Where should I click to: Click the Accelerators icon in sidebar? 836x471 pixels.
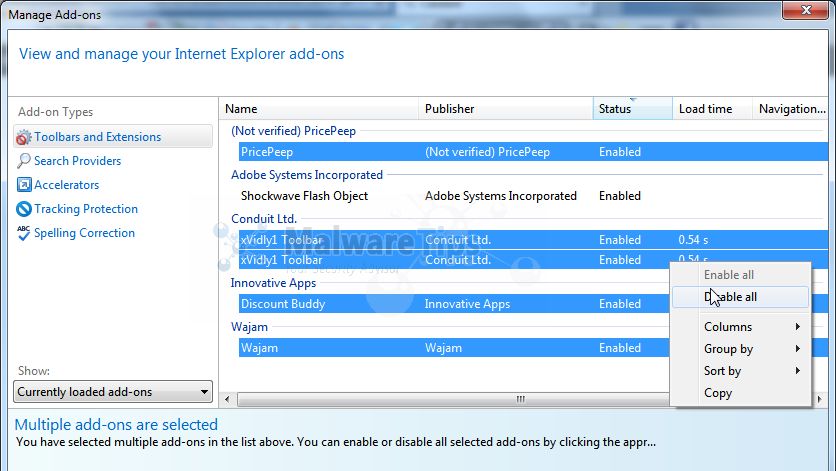click(x=24, y=185)
